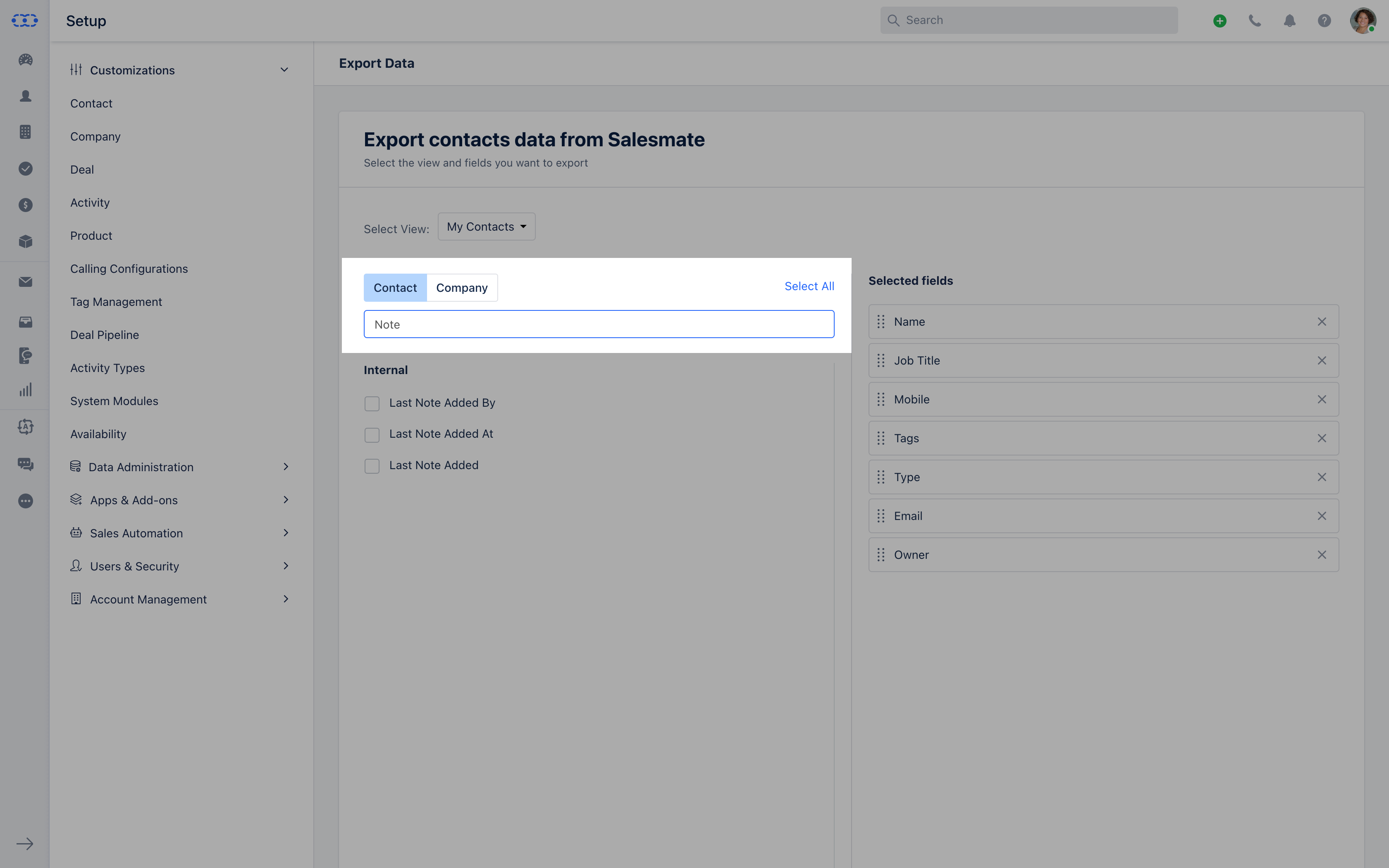Remove Name from selected fields

[1322, 322]
